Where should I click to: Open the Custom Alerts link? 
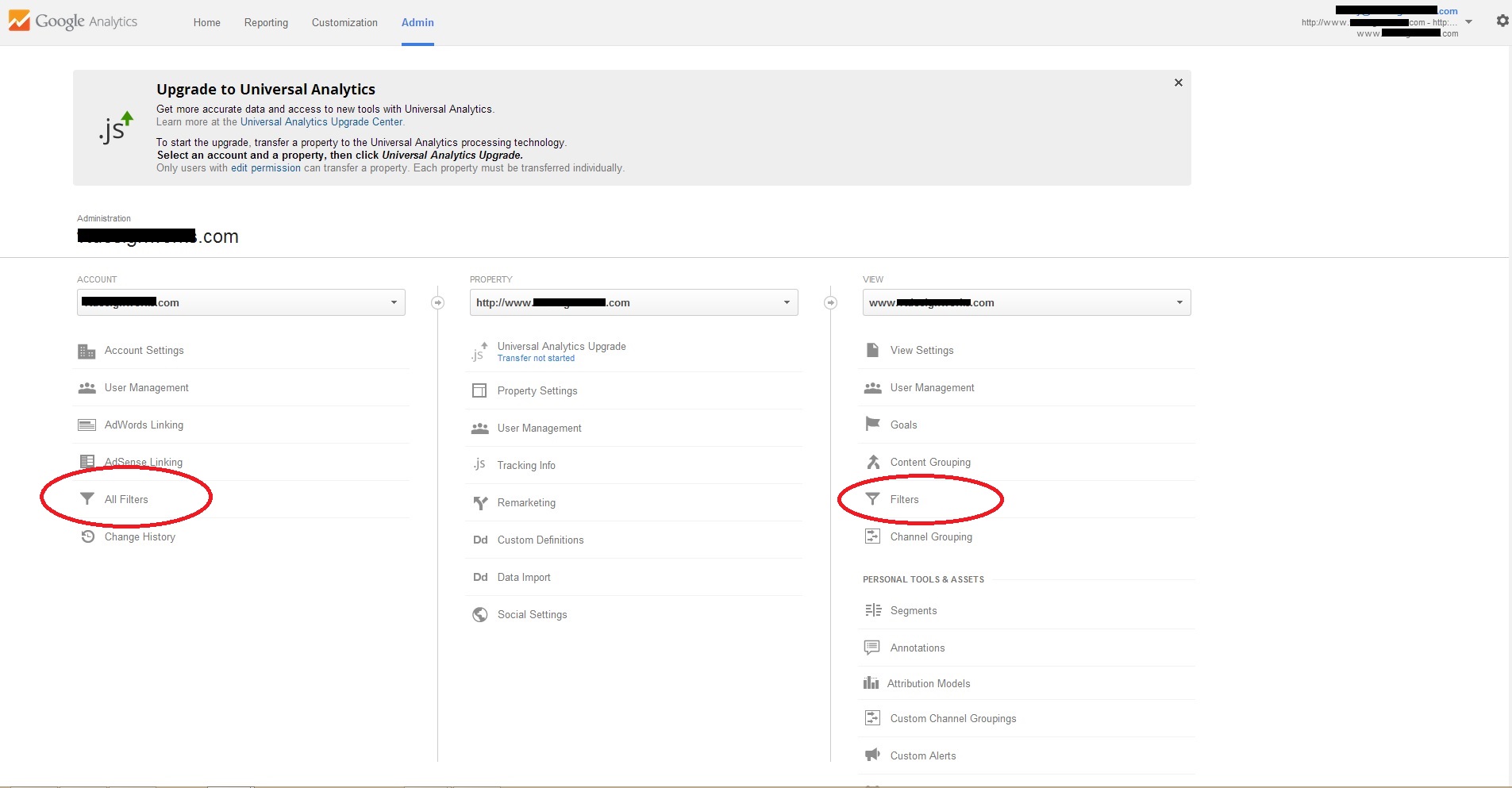pyautogui.click(x=923, y=756)
